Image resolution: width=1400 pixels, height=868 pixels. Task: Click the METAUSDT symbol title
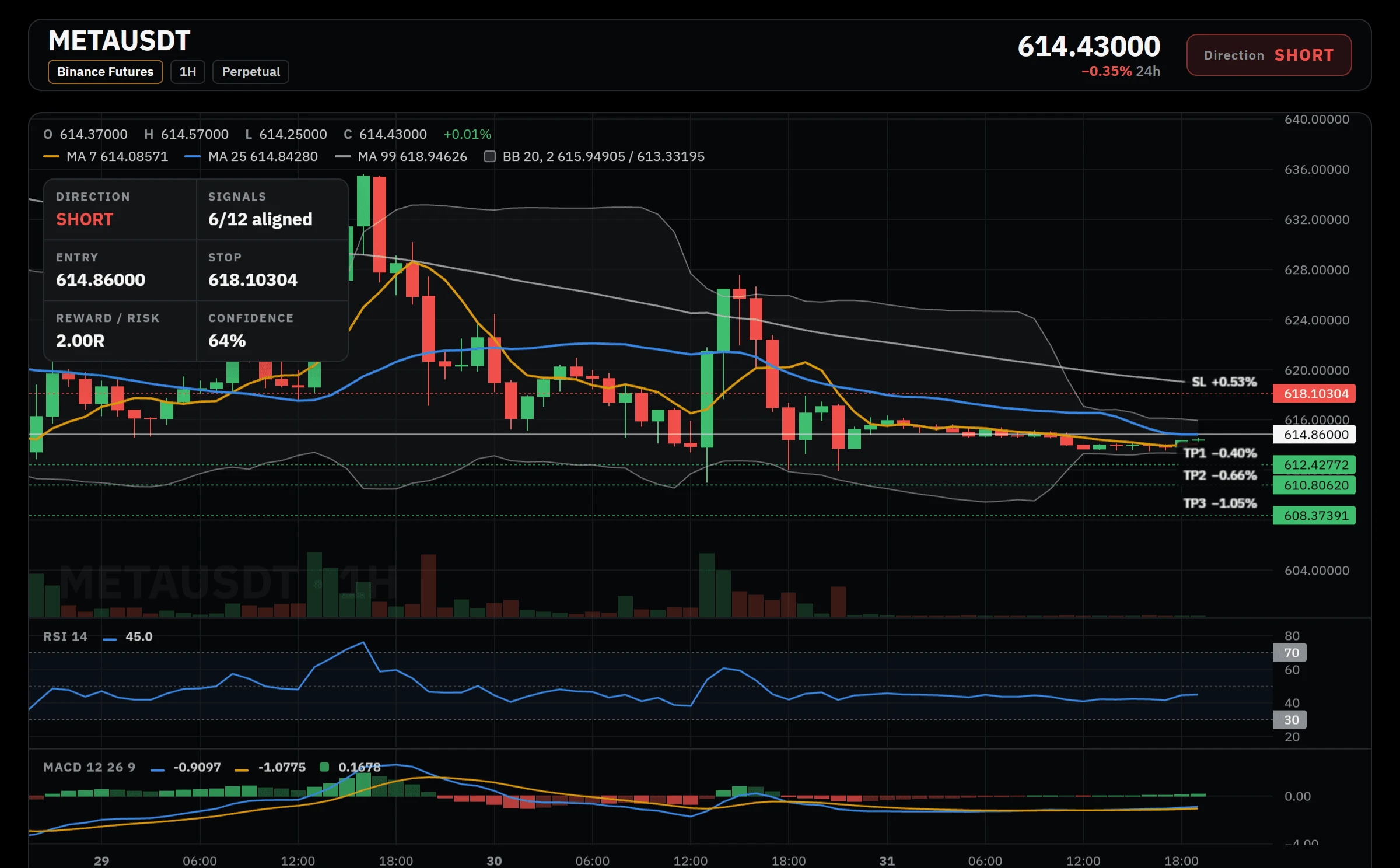(120, 41)
